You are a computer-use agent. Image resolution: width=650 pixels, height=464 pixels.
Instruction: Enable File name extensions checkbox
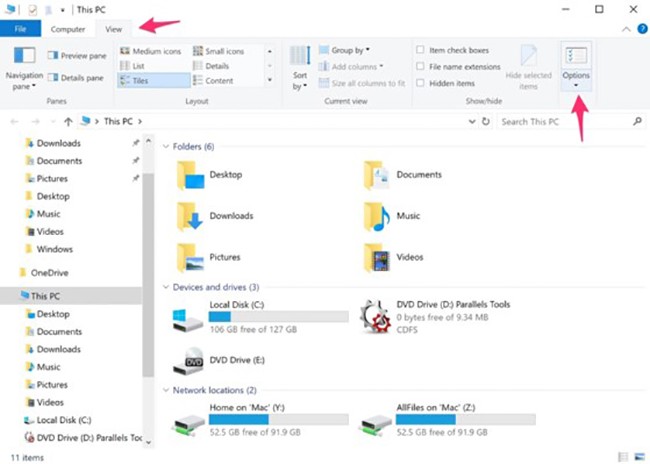click(420, 66)
